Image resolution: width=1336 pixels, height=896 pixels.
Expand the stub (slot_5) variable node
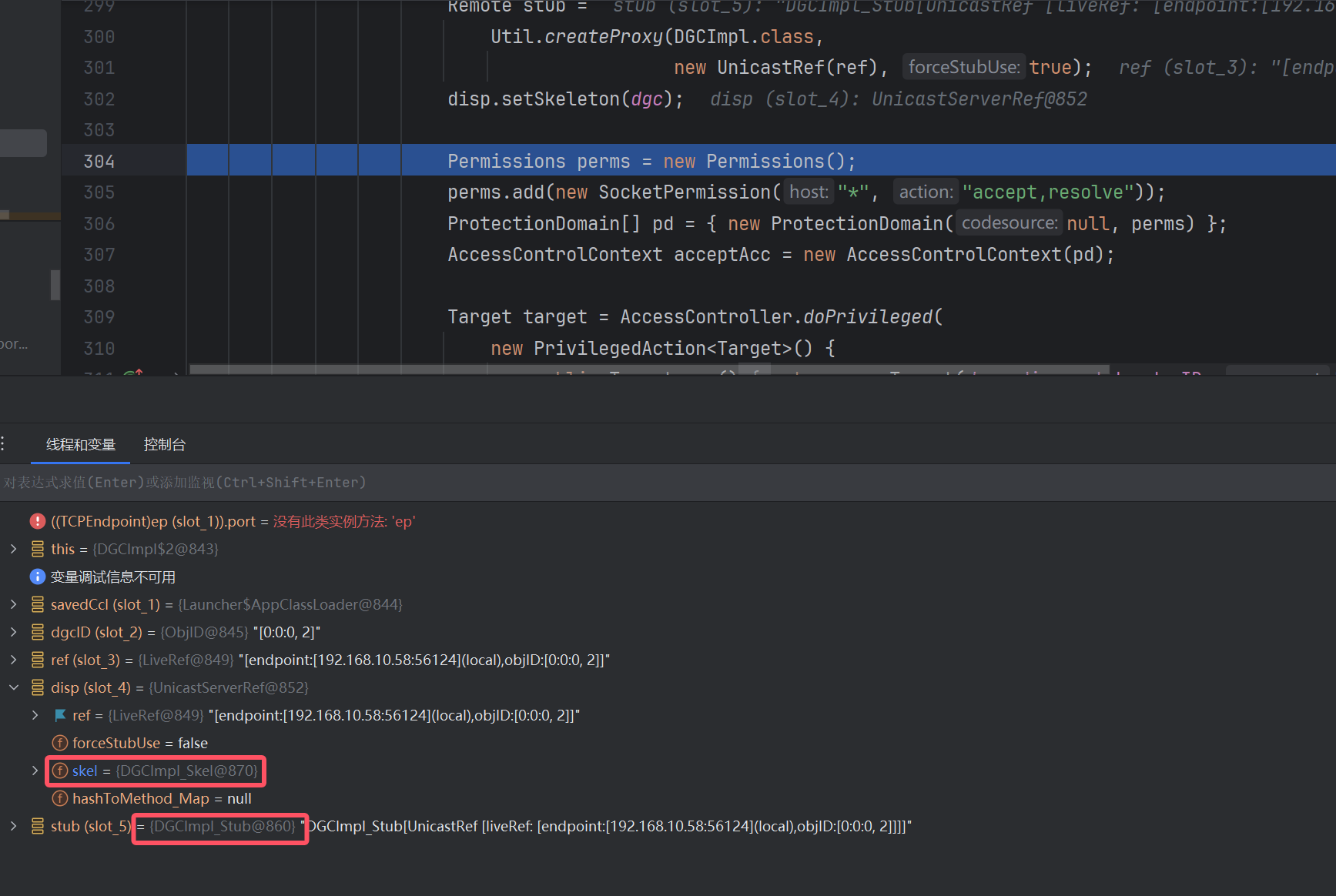[14, 826]
